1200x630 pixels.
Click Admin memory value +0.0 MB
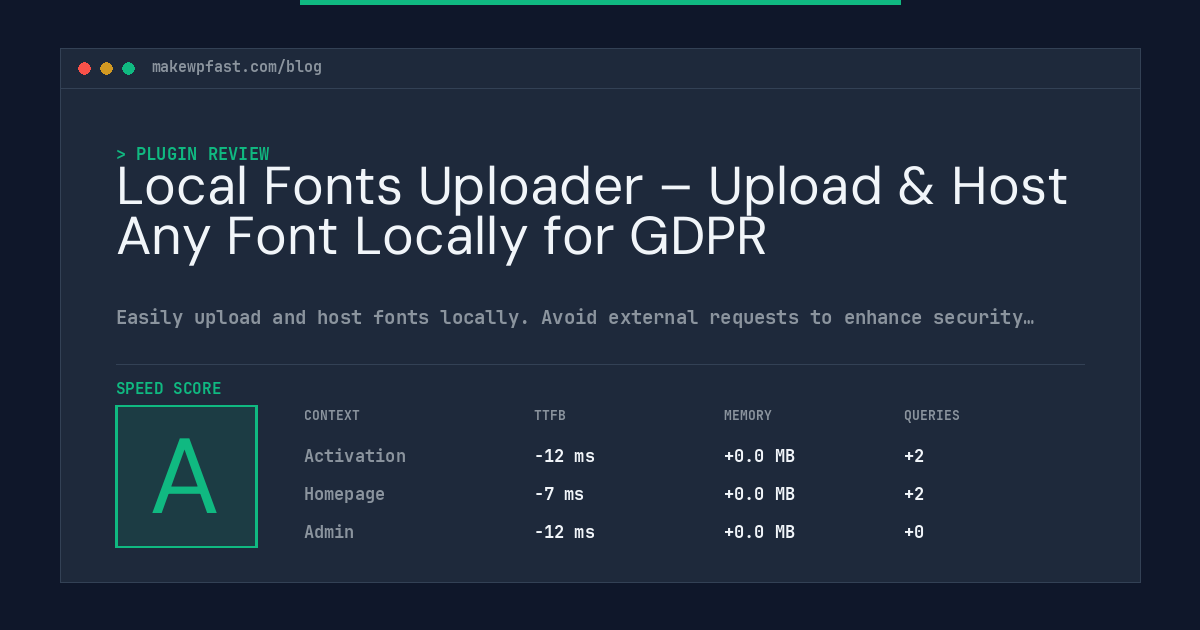click(759, 532)
